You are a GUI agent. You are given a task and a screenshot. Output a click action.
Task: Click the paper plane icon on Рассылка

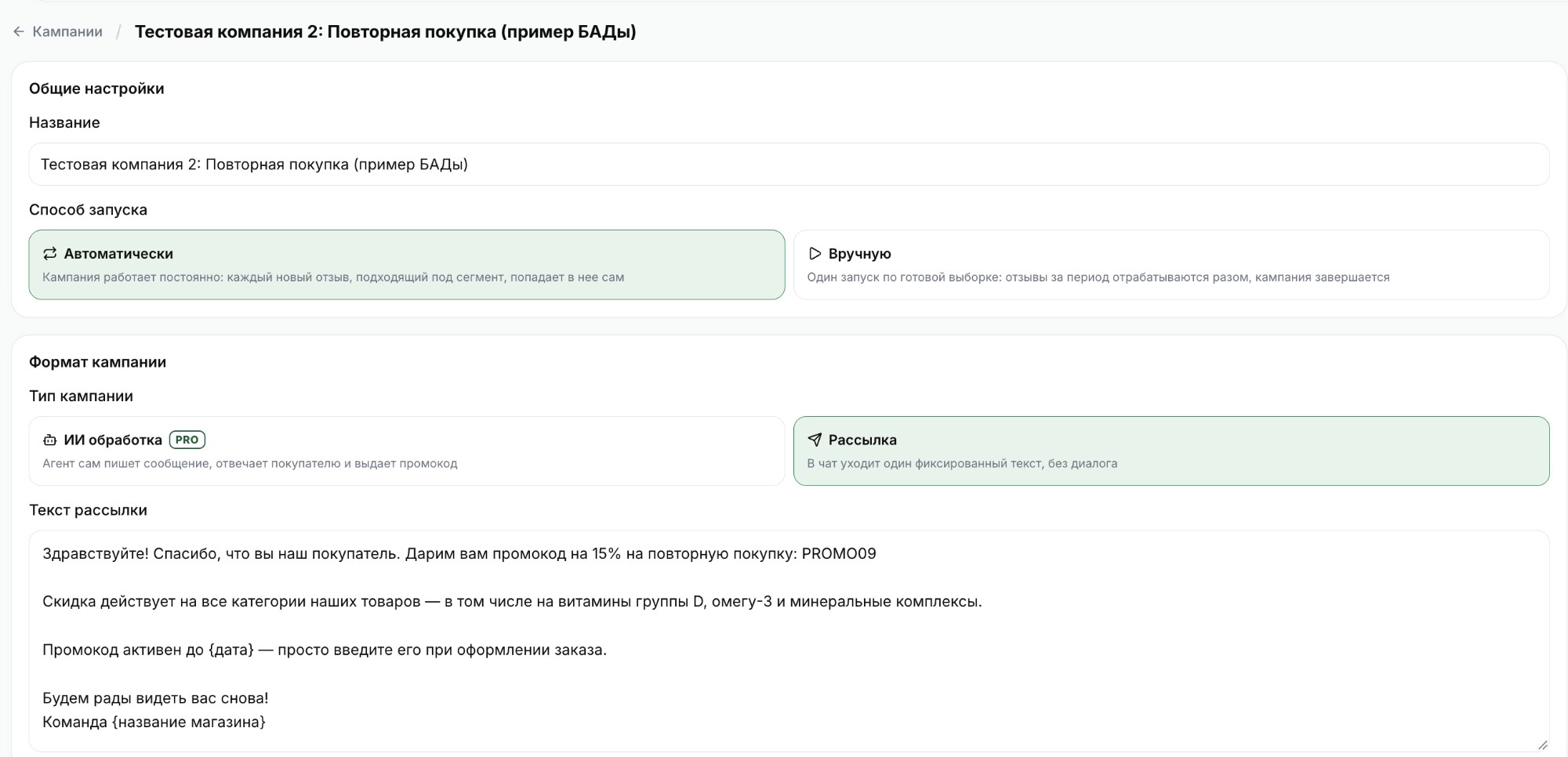[x=815, y=440]
